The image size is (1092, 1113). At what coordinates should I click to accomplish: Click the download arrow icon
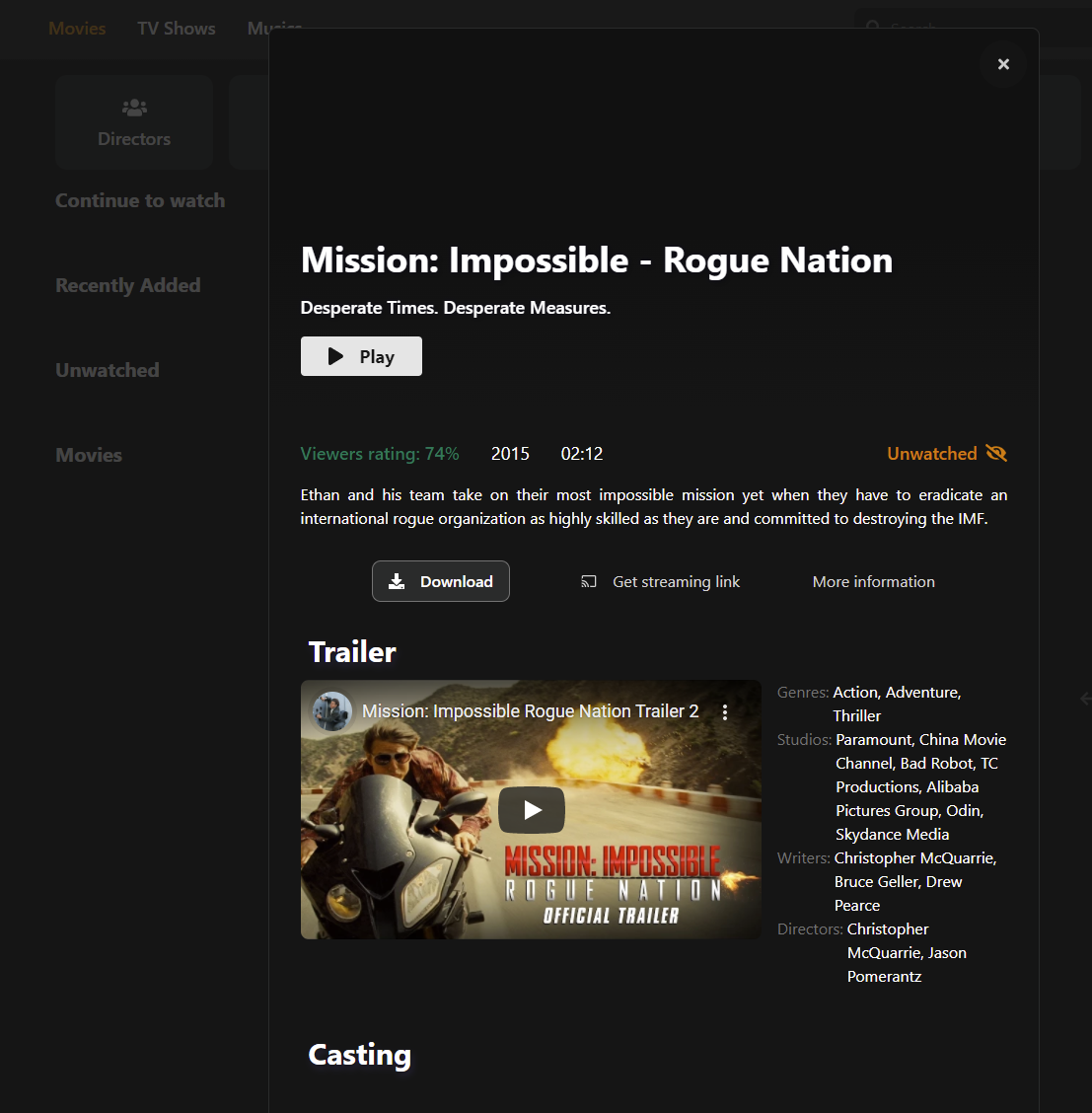point(397,581)
